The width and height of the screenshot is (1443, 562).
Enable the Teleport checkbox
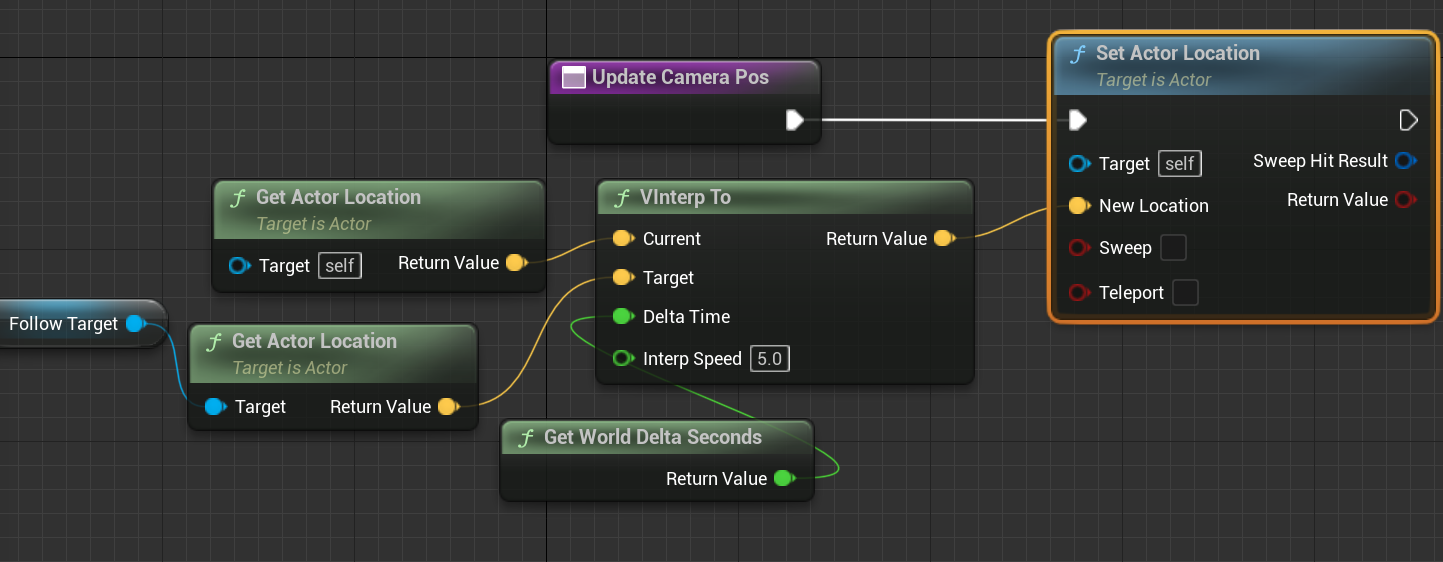[x=1185, y=293]
